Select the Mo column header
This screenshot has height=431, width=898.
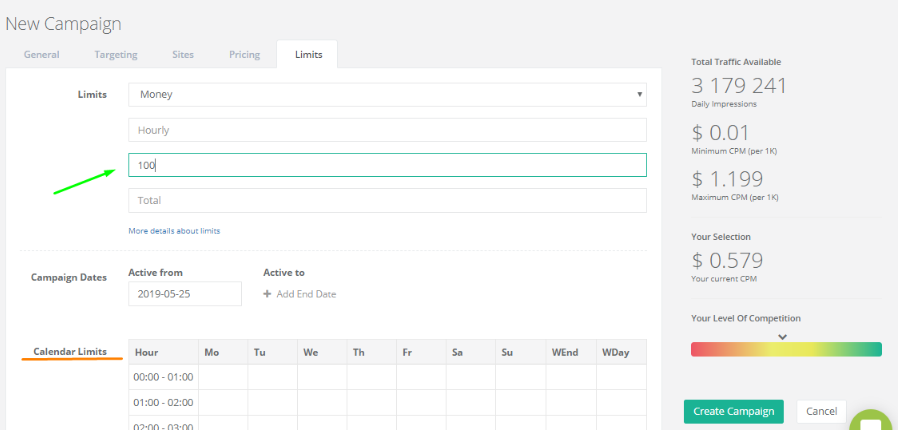tap(223, 352)
